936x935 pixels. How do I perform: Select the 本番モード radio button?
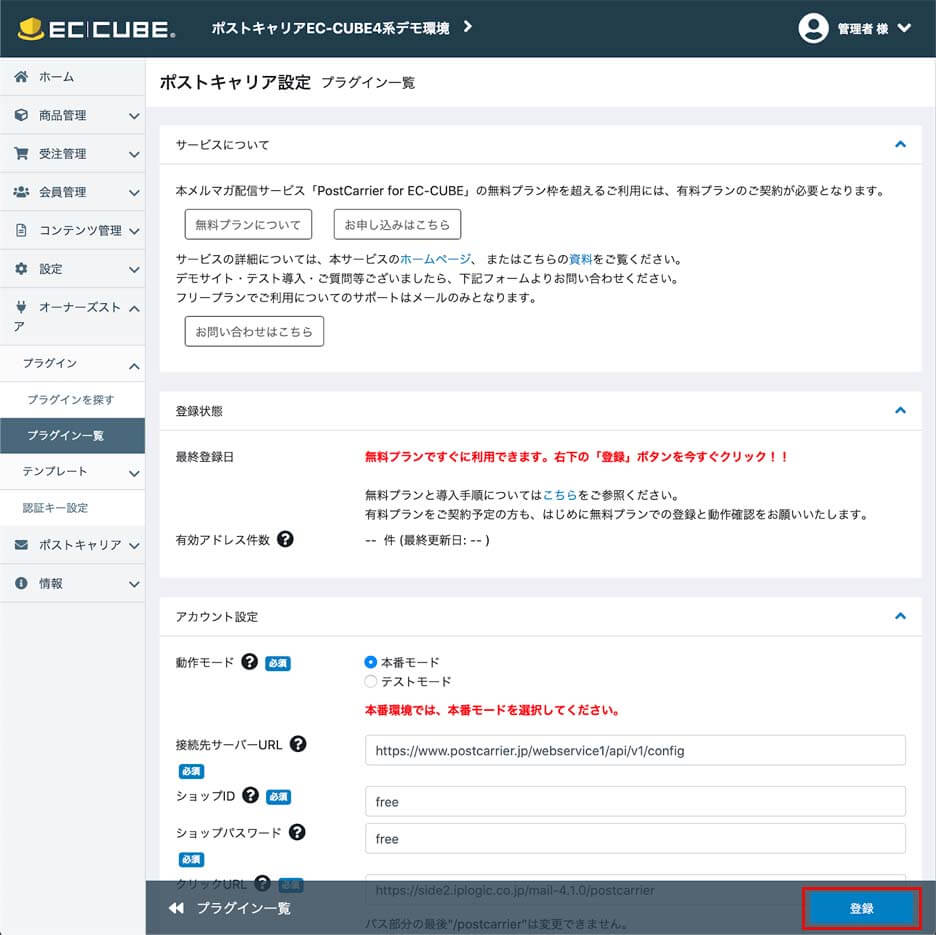point(370,662)
